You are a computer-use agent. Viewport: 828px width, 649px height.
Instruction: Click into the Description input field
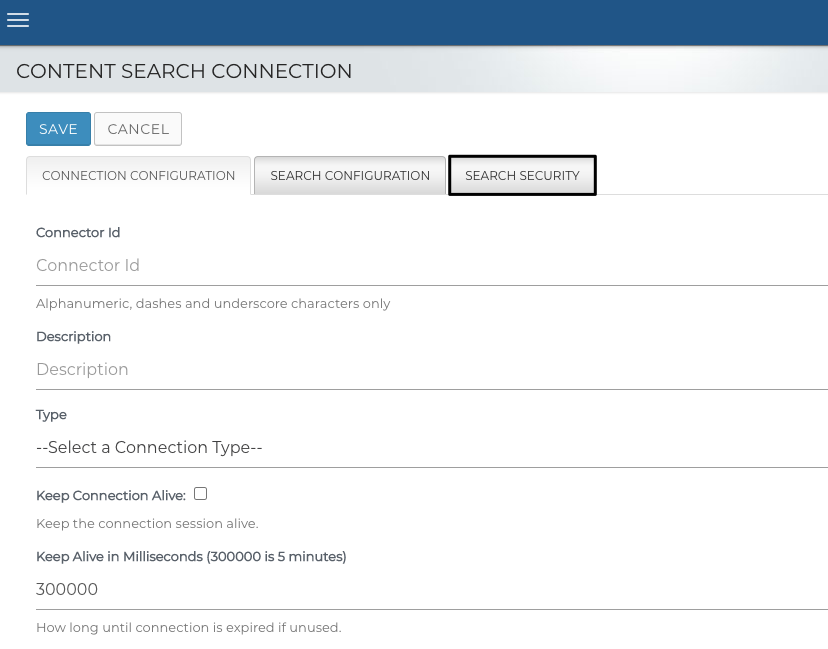430,370
